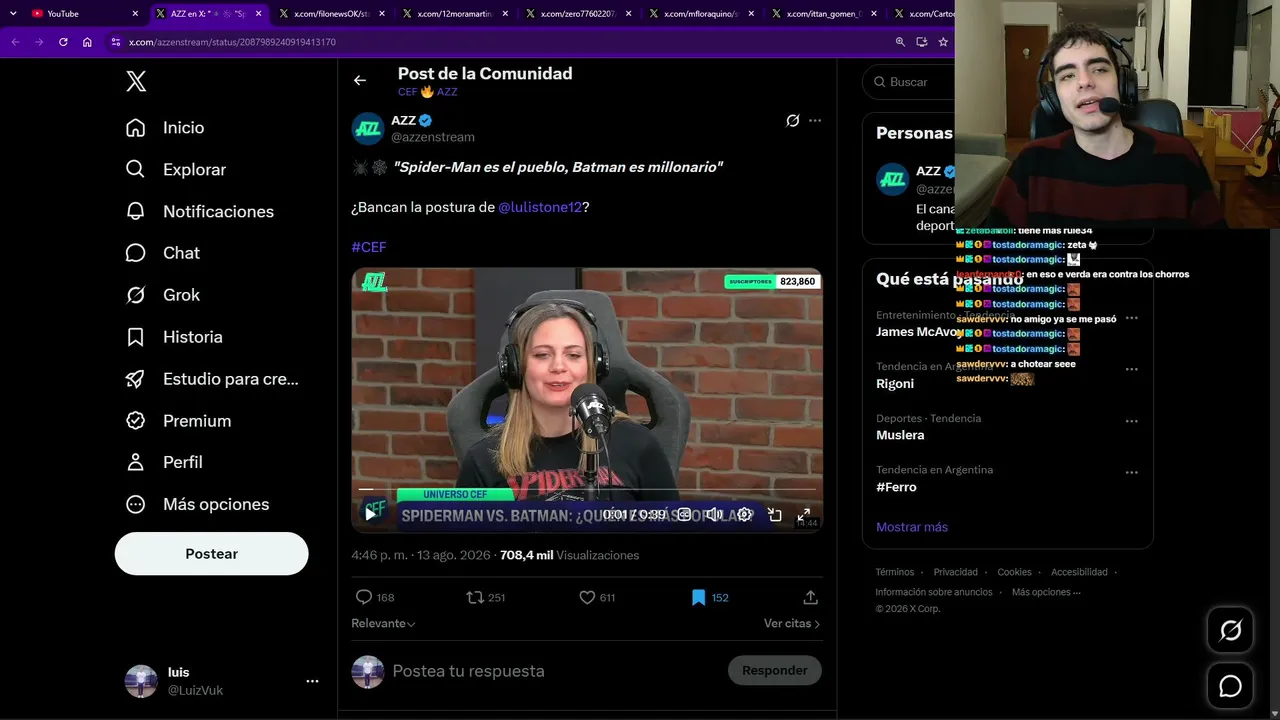
Task: Click the share icon on the post
Action: pyautogui.click(x=811, y=597)
